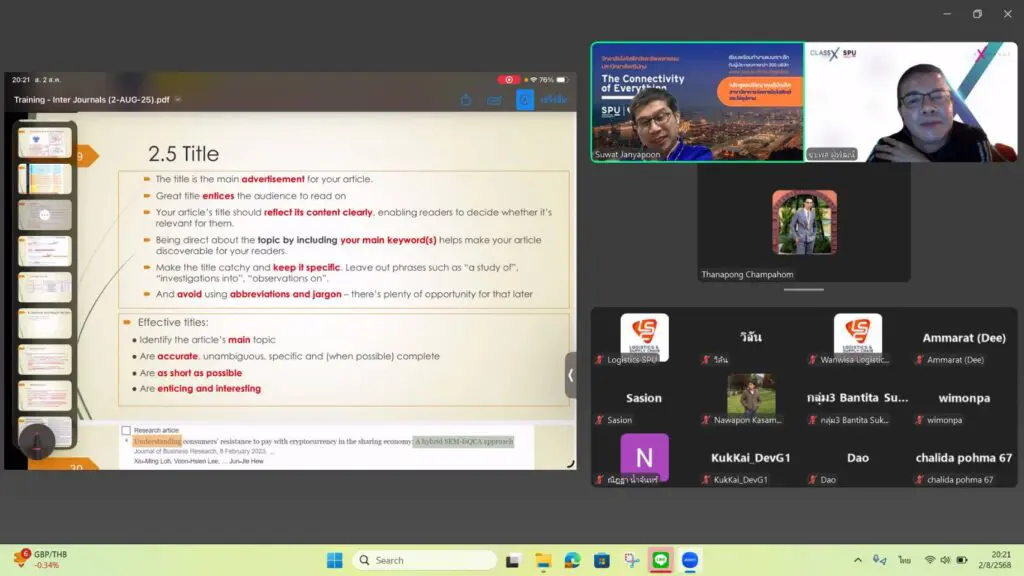1024x576 pixels.
Task: Click muted mic icon beside Nawapon Kasam
Action: click(706, 420)
